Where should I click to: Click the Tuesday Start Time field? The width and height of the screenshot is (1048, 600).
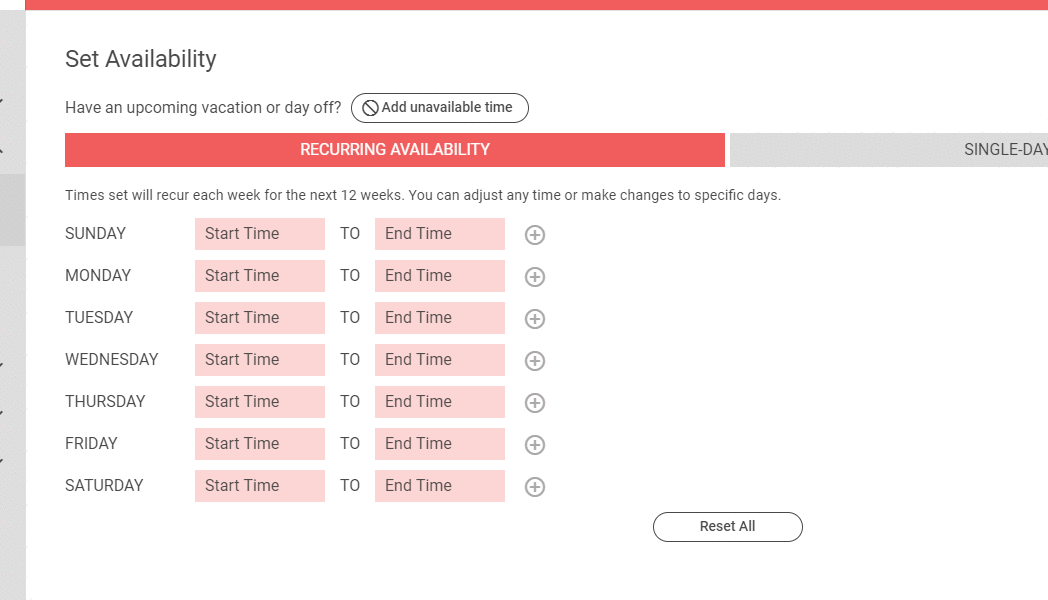[x=260, y=318]
